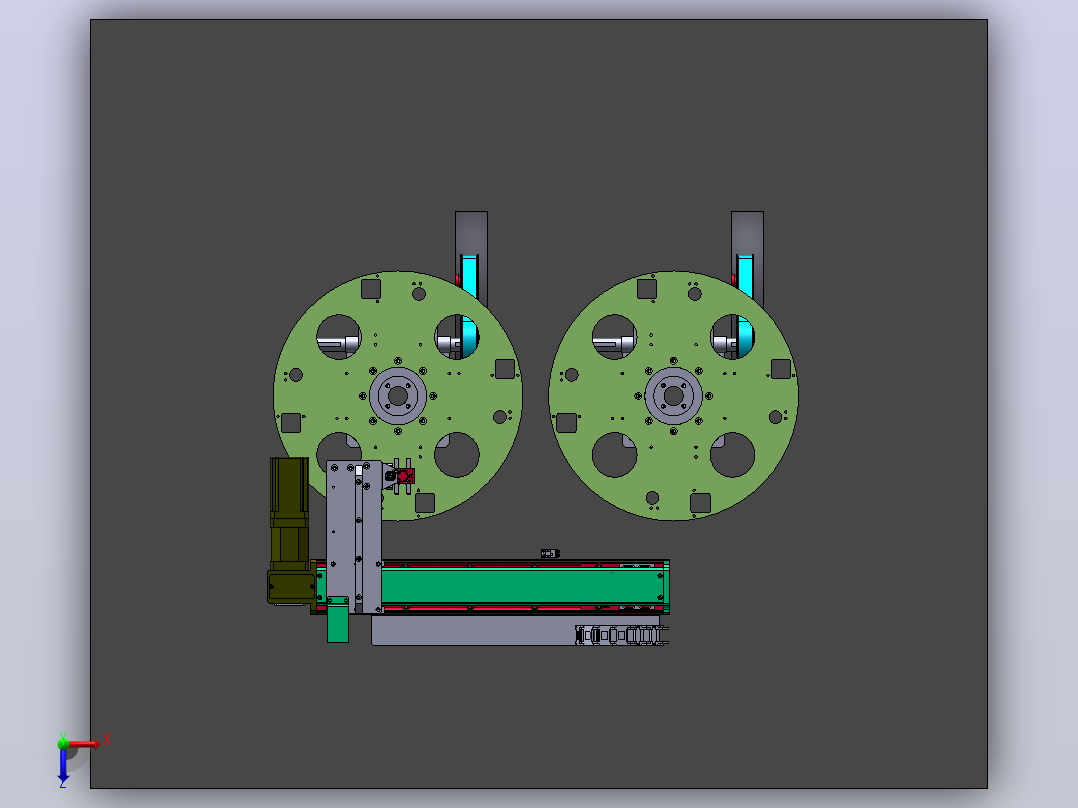Pick the gray upright column above the right disc
The height and width of the screenshot is (808, 1078).
[x=747, y=234]
